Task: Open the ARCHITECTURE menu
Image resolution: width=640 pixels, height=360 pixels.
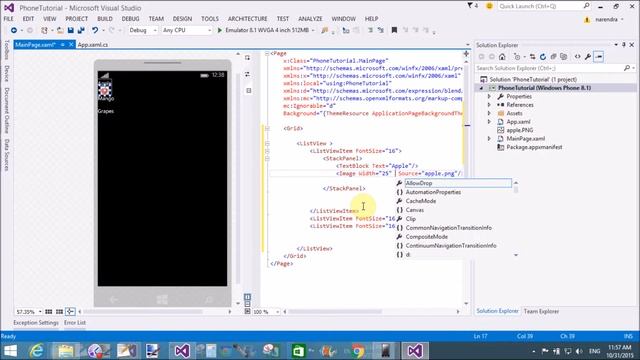Action: [248, 19]
